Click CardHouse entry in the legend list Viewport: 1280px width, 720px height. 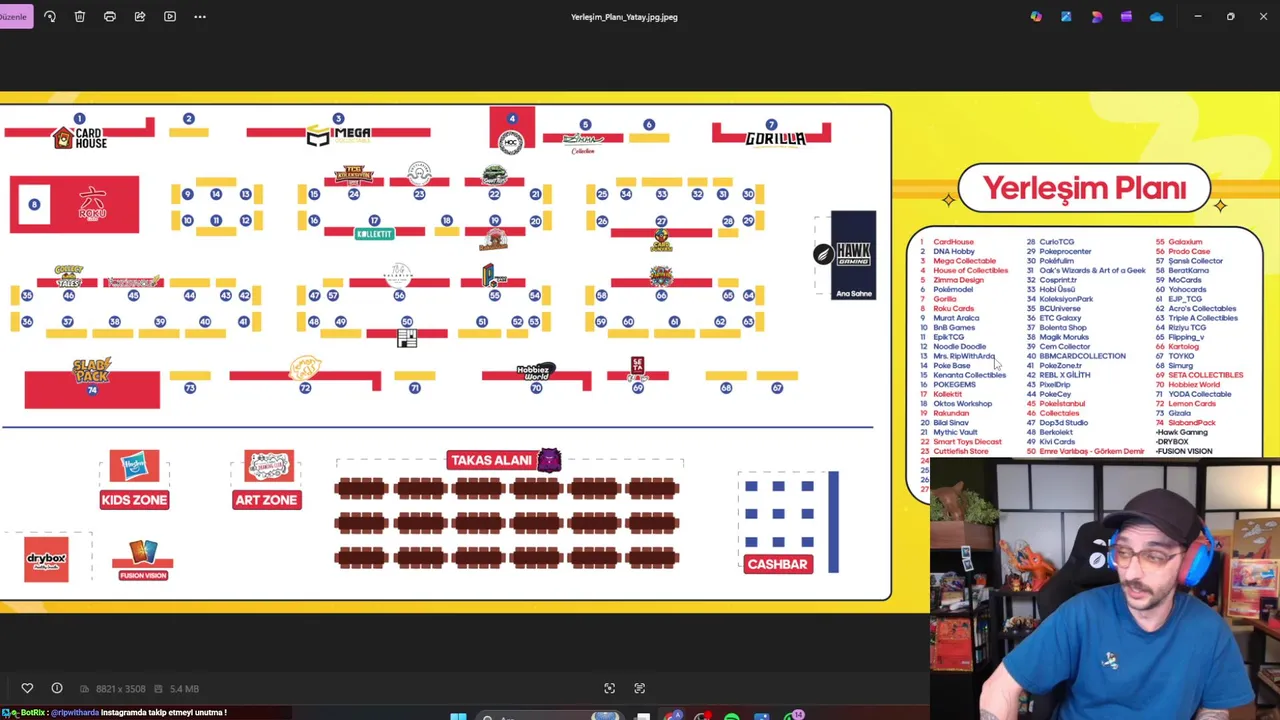point(953,242)
